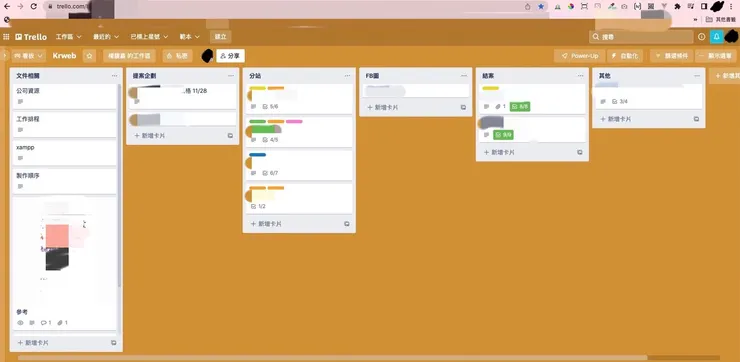Image resolution: width=740 pixels, height=362 pixels.
Task: Open the Trello app switcher grid
Action: click(6, 36)
